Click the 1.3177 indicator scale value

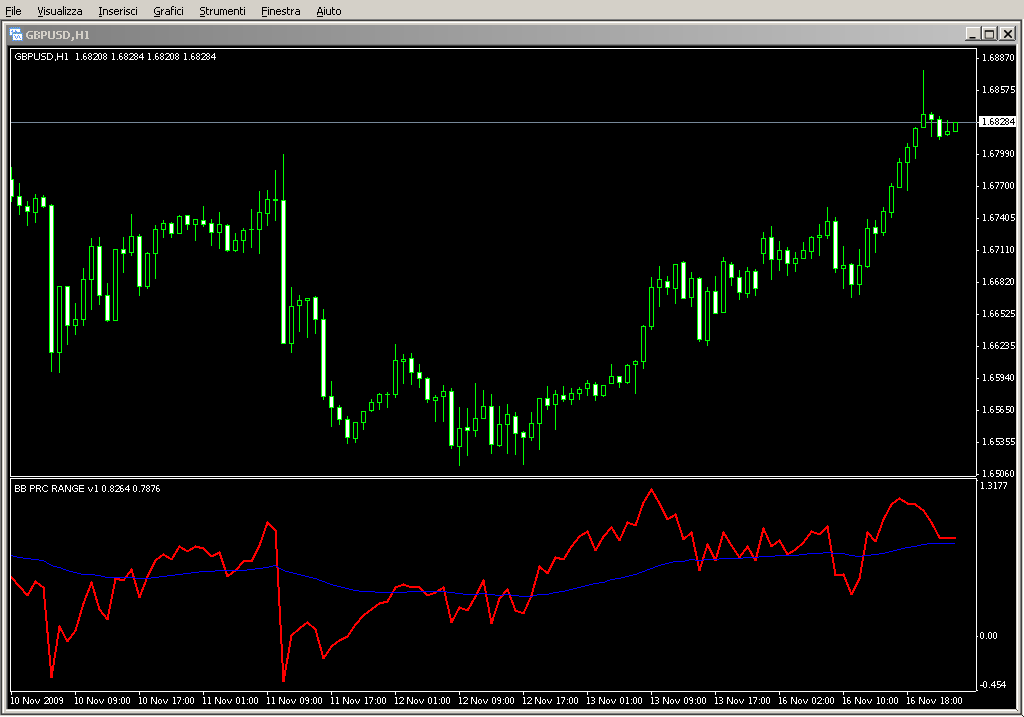click(994, 485)
